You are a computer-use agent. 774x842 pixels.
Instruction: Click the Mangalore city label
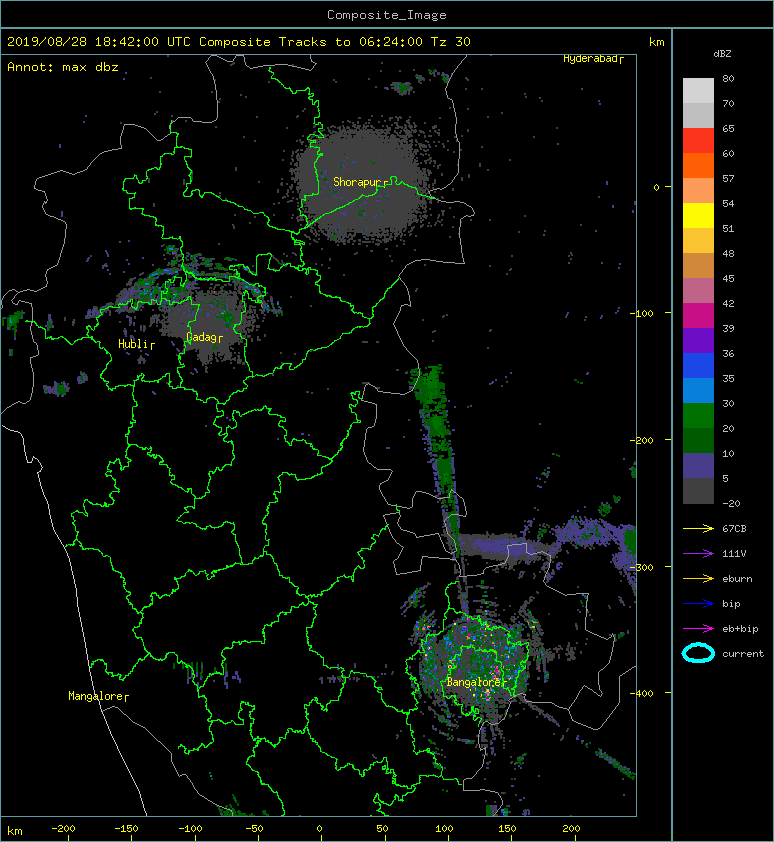click(98, 696)
